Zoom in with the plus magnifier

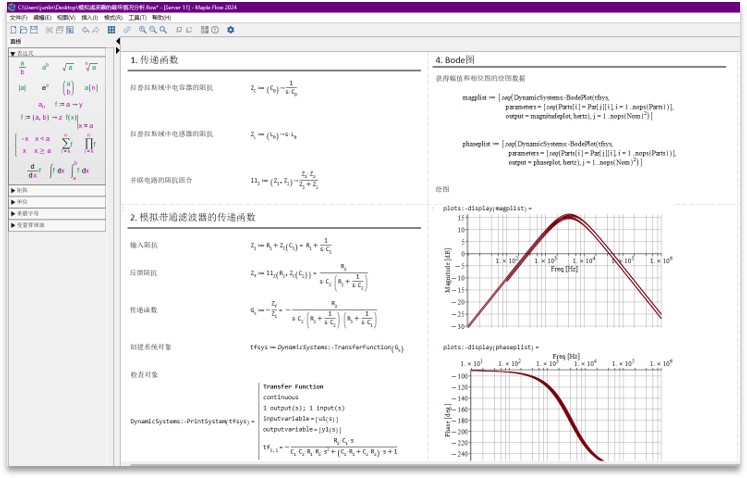click(142, 30)
